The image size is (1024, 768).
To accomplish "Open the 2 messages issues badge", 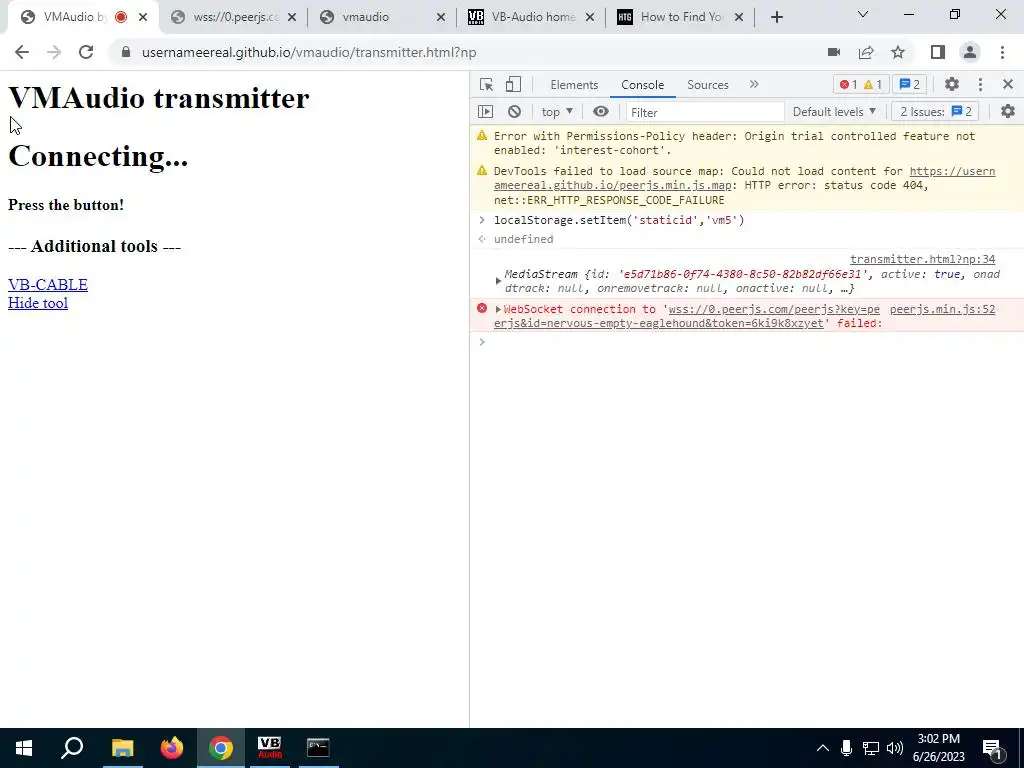I will point(910,84).
